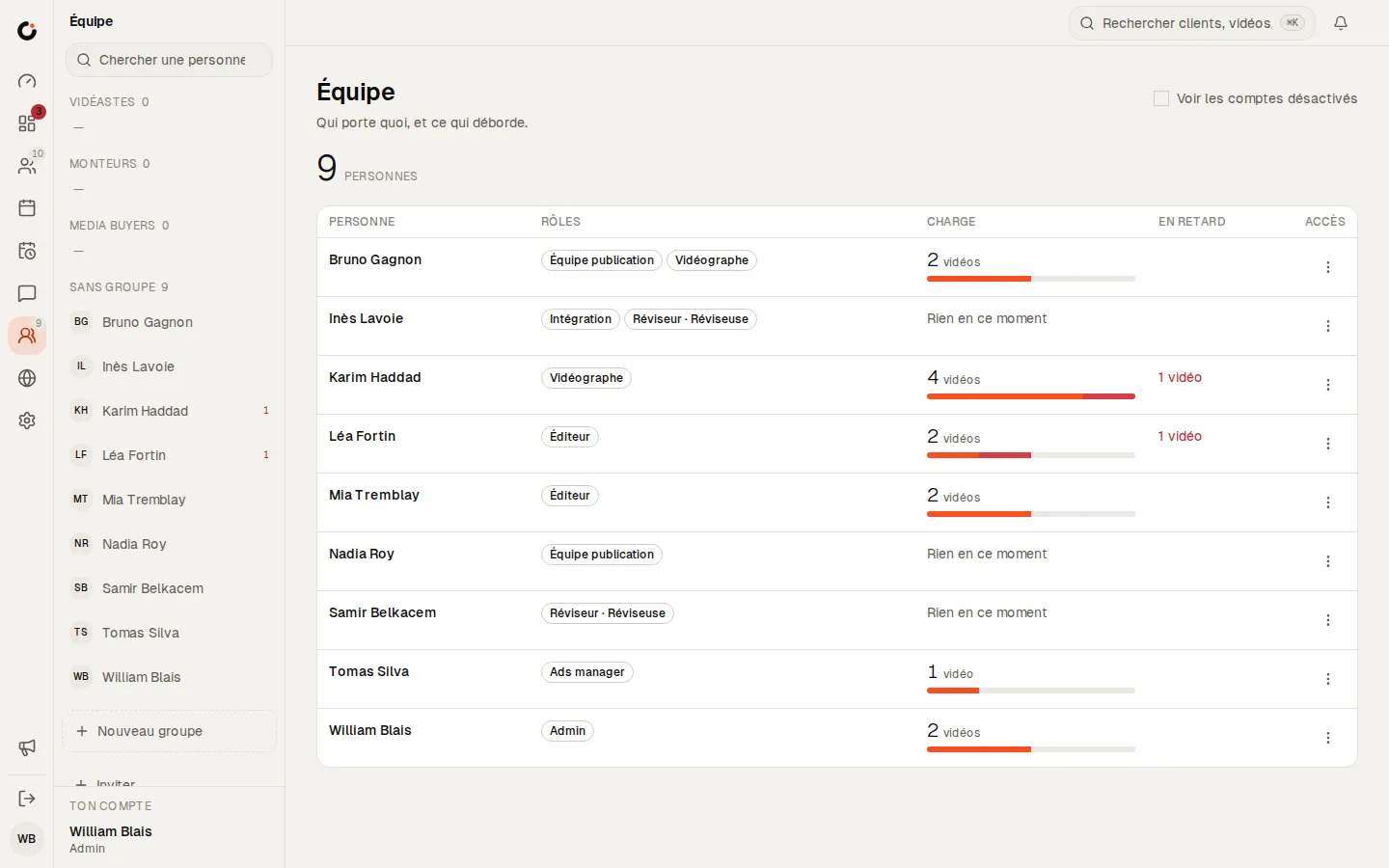Open settings gear icon in sidebar

27,420
